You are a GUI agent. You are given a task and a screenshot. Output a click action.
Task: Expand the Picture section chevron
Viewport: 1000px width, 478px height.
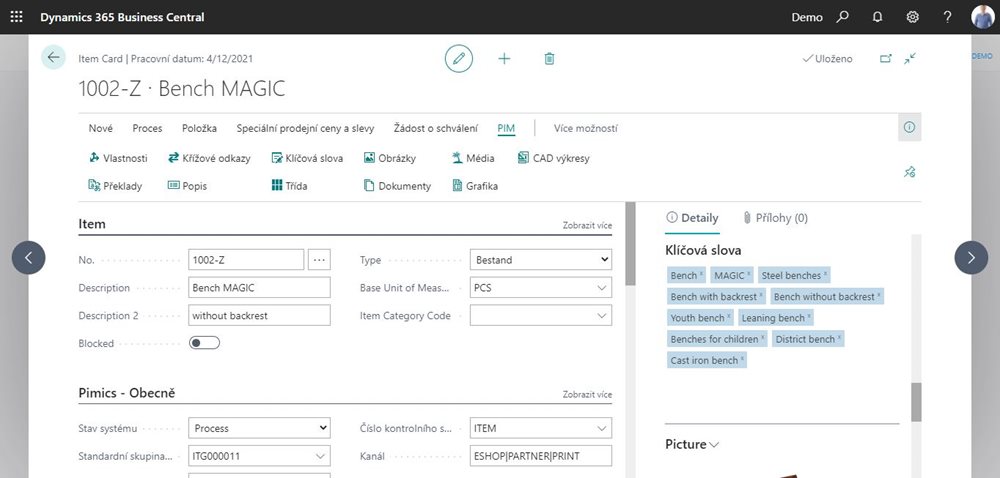[x=714, y=444]
